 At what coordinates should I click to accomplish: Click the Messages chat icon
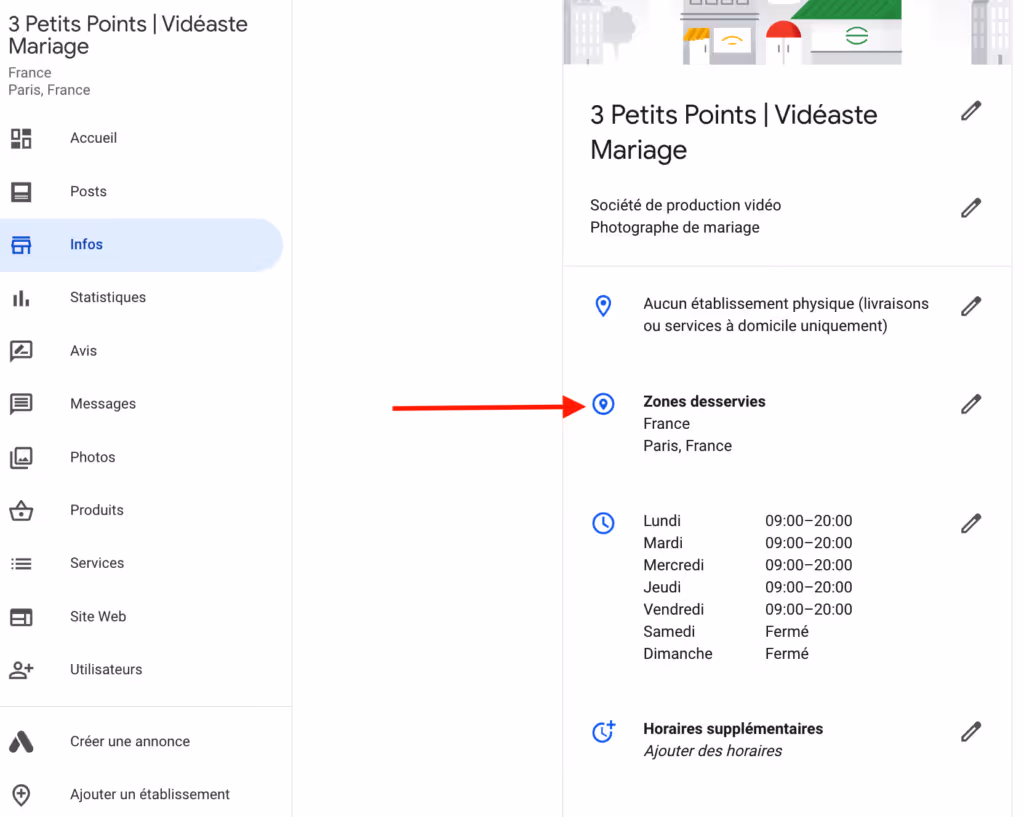(x=21, y=404)
